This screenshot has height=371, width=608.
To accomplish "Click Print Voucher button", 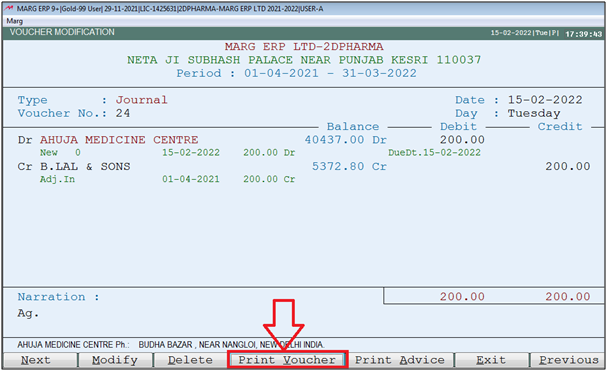I will 287,360.
